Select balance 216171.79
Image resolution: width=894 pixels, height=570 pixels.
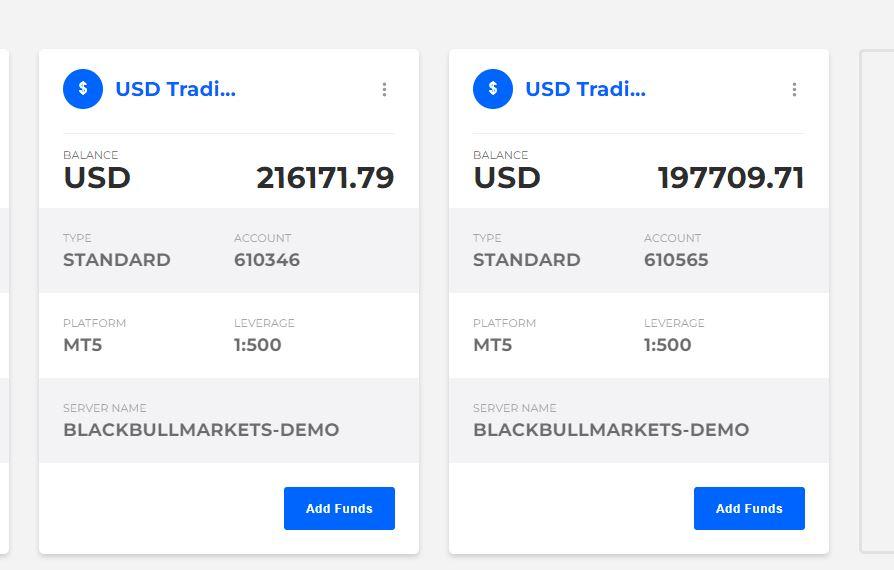[x=325, y=178]
